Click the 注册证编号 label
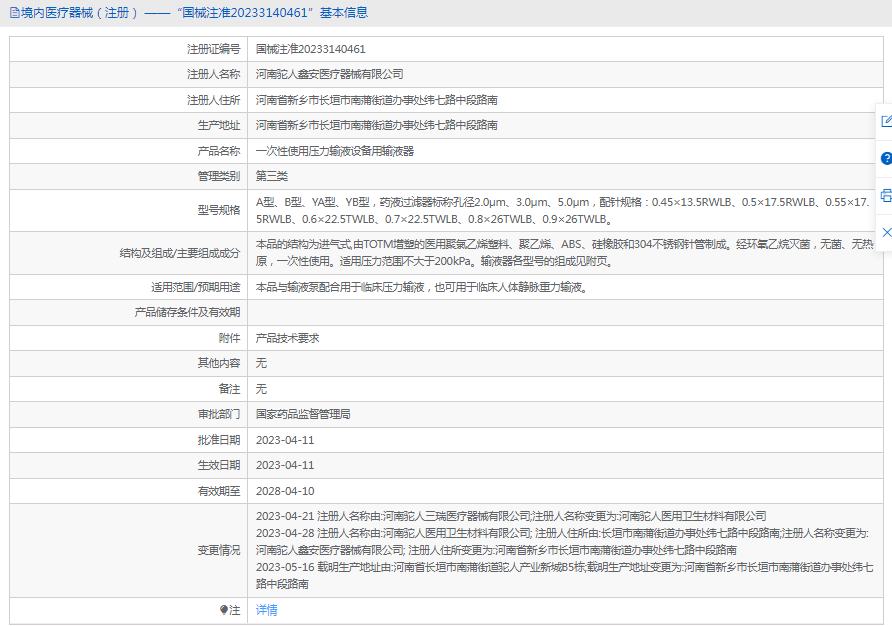This screenshot has height=626, width=892. point(214,49)
